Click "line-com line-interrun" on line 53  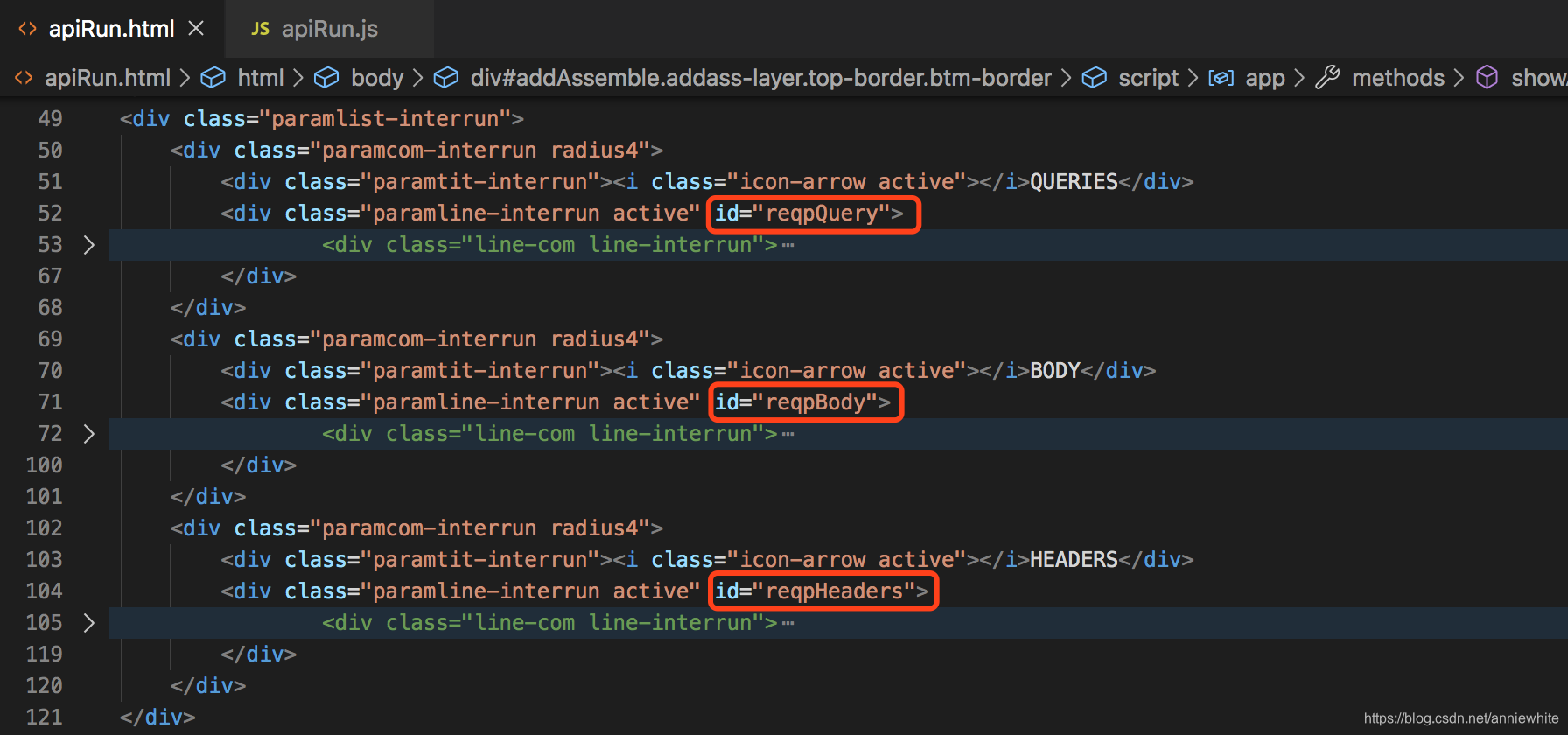click(612, 245)
